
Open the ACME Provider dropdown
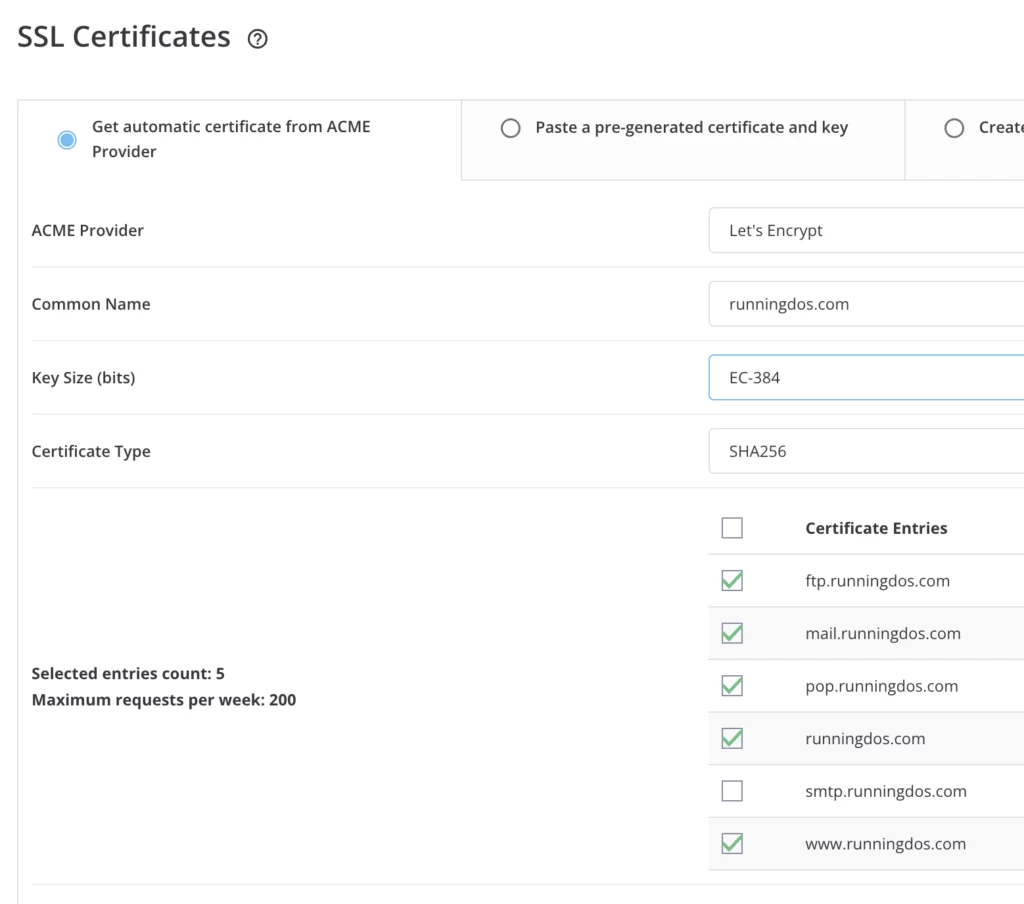coord(866,231)
